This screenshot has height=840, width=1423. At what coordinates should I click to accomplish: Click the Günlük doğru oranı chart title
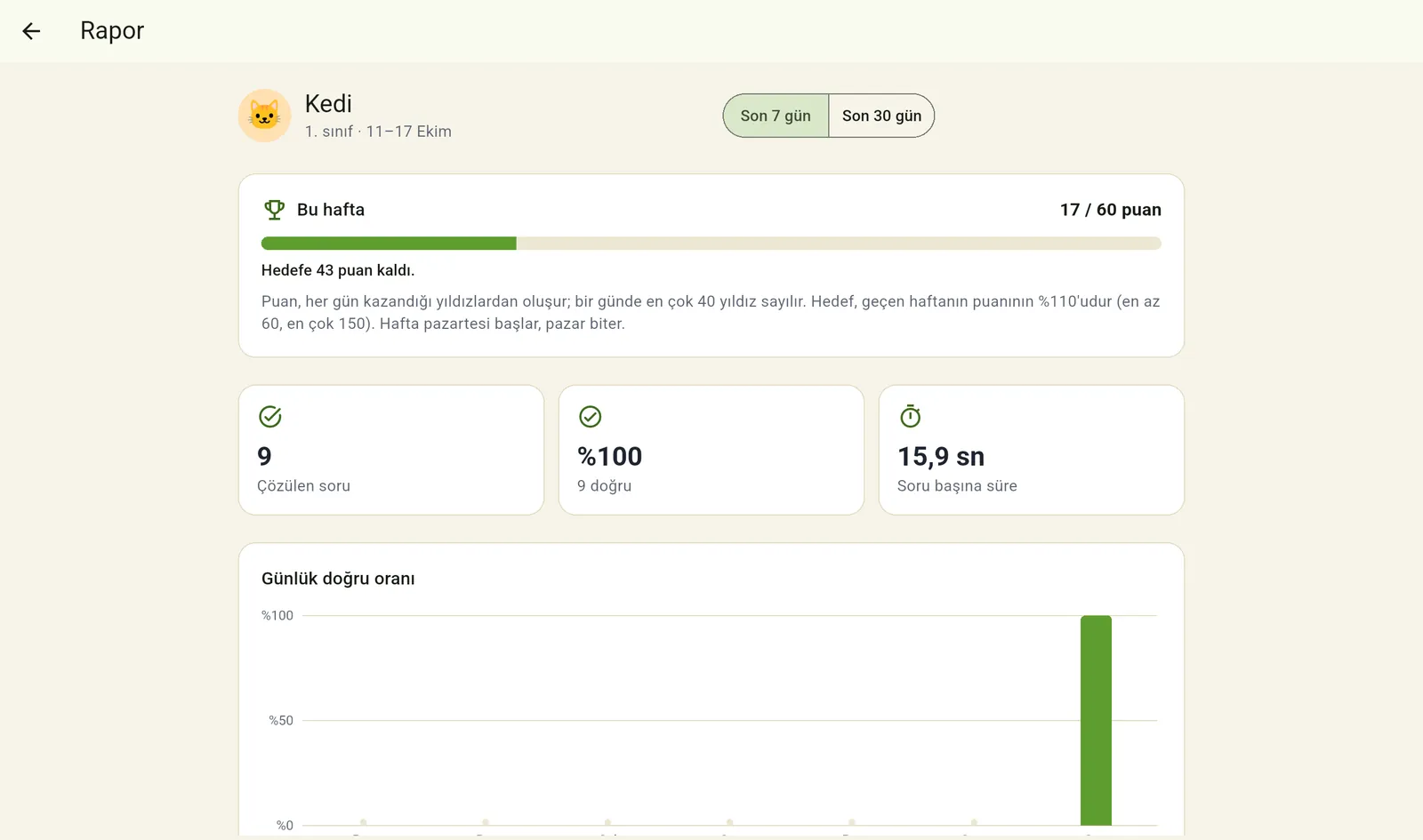click(338, 579)
